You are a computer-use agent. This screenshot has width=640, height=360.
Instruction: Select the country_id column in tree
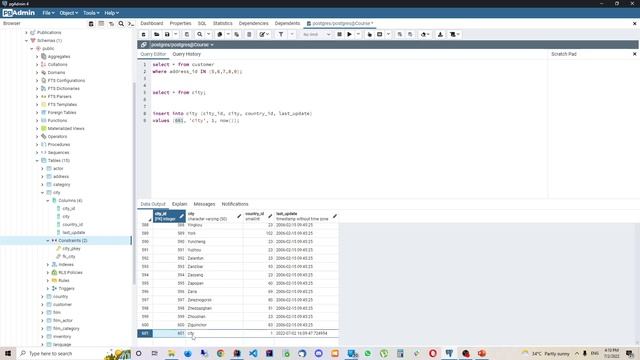73,225
